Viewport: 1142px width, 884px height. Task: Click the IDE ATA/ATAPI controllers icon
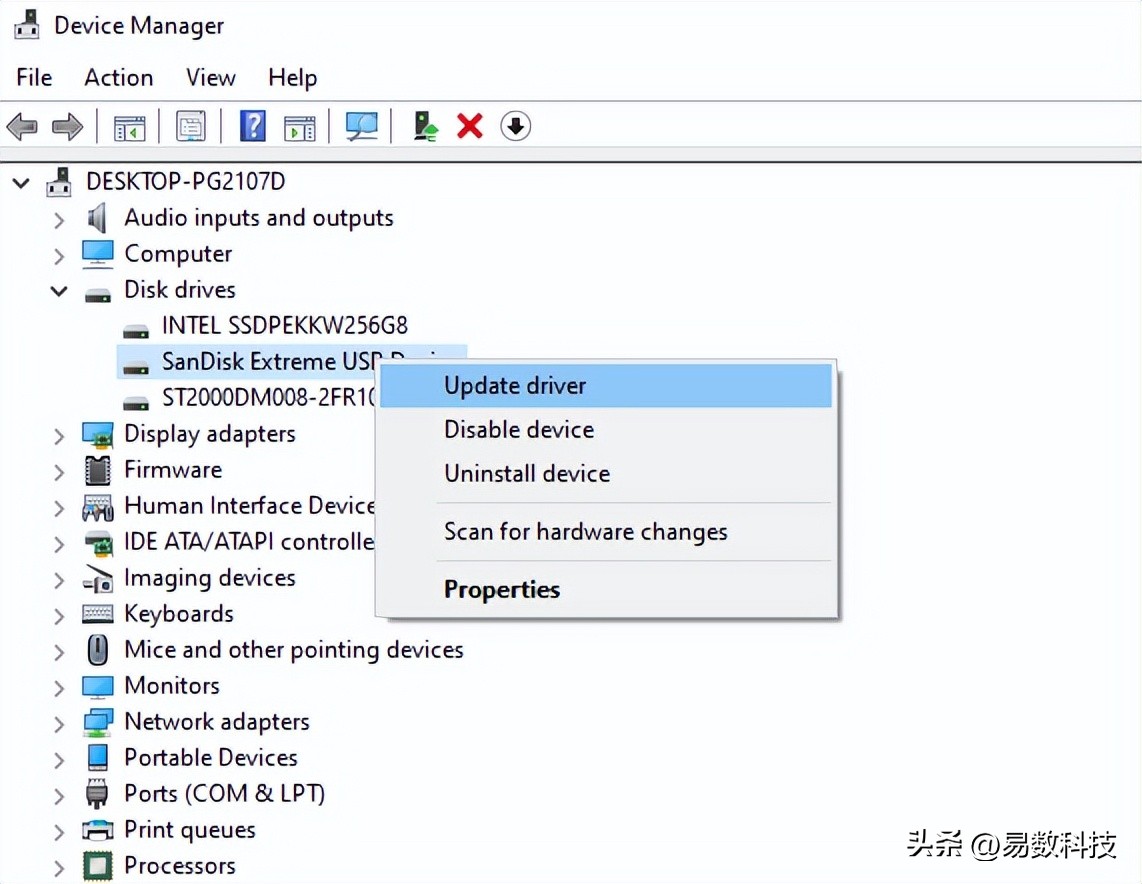point(98,543)
